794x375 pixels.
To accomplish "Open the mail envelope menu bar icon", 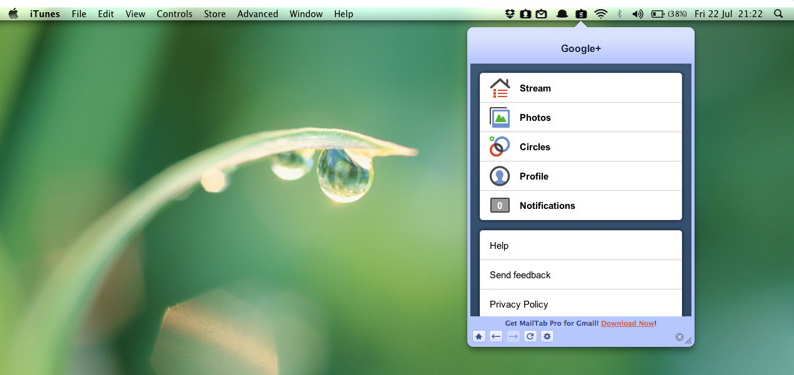I will pyautogui.click(x=541, y=14).
